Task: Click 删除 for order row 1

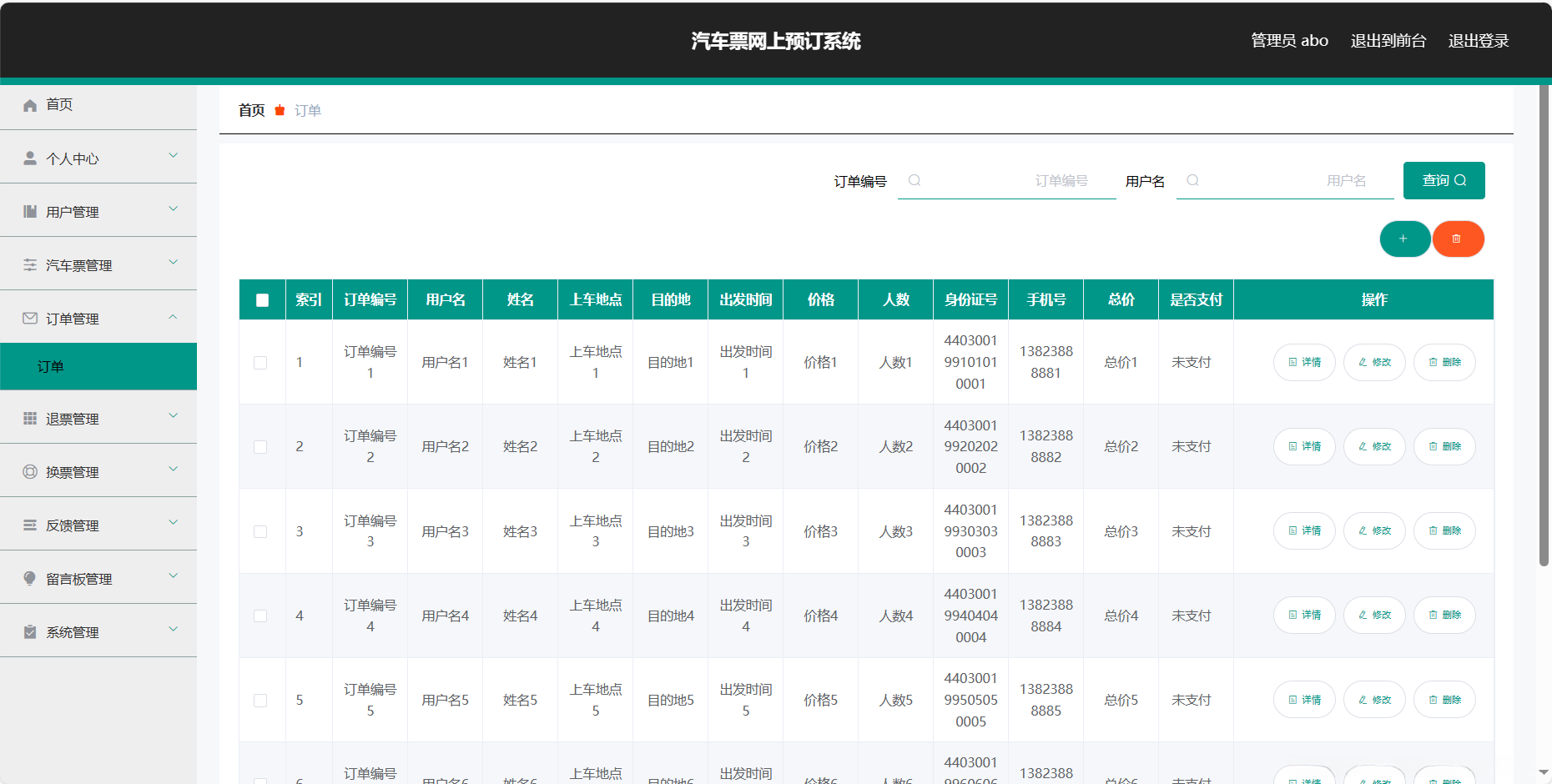Action: click(1444, 363)
